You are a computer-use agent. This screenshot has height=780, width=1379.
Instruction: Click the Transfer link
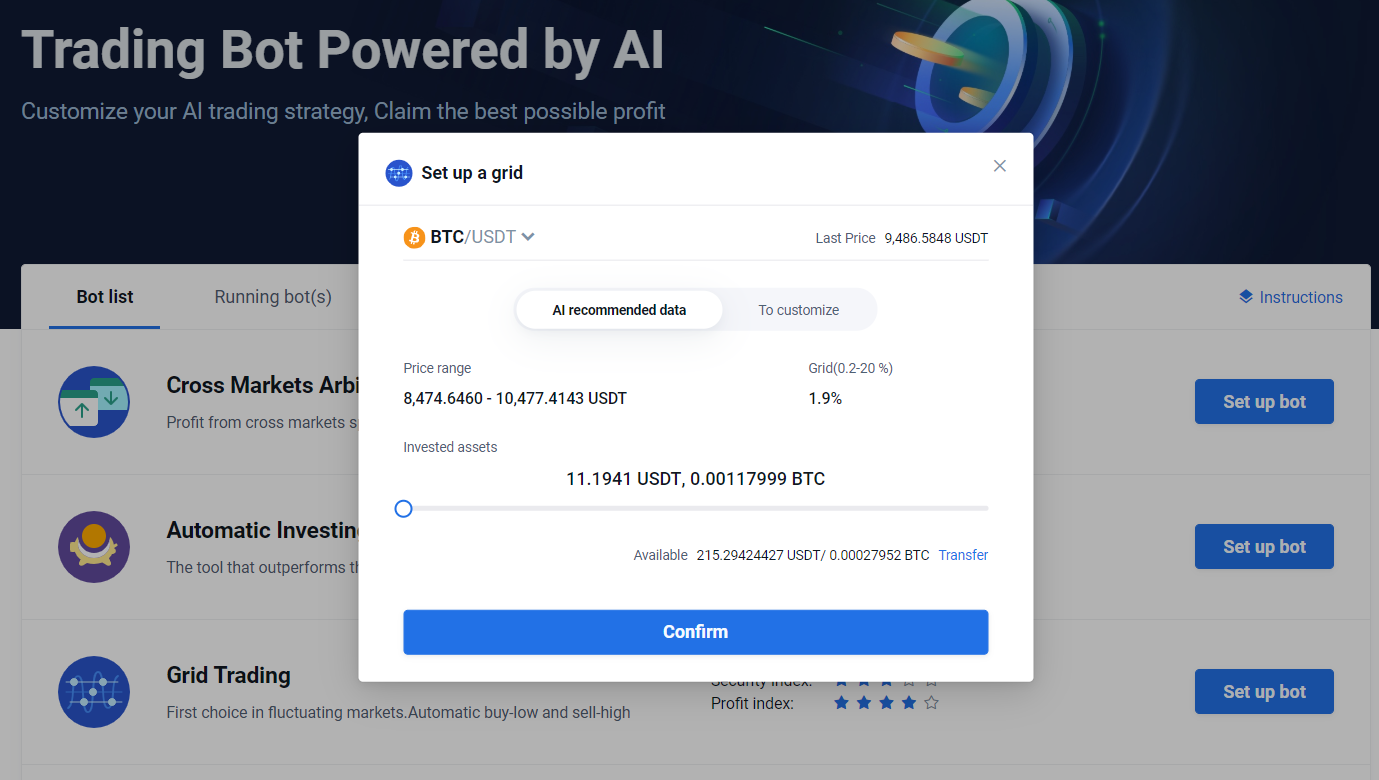(x=963, y=555)
